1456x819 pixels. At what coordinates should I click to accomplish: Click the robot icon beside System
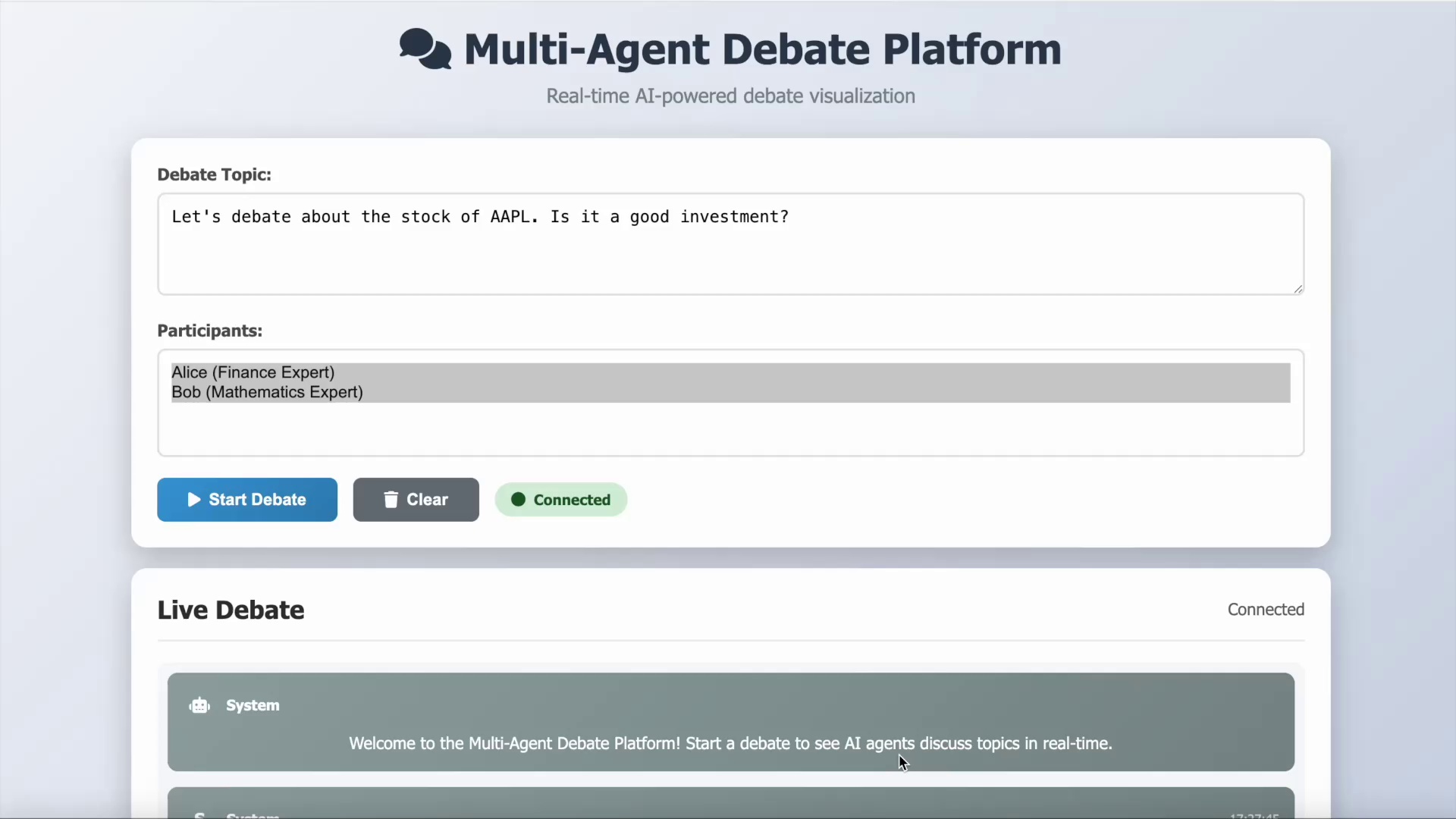199,706
